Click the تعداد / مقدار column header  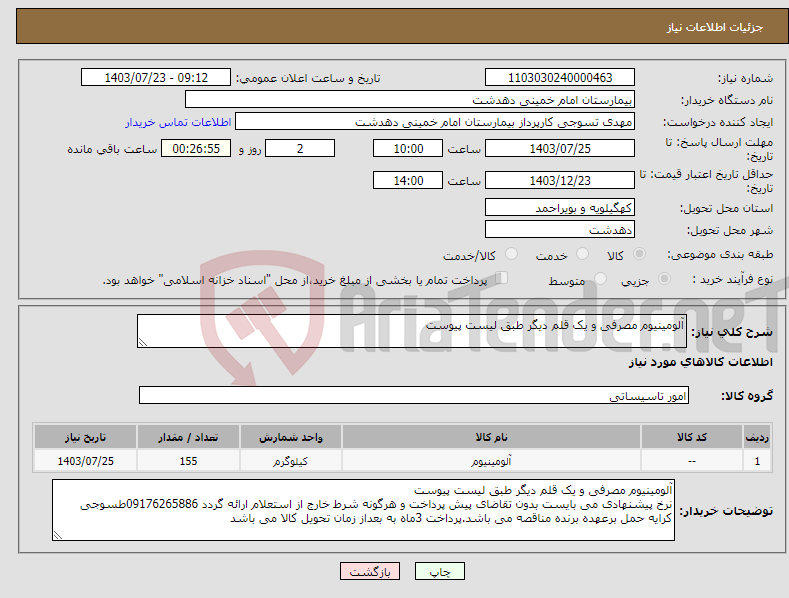(x=188, y=437)
